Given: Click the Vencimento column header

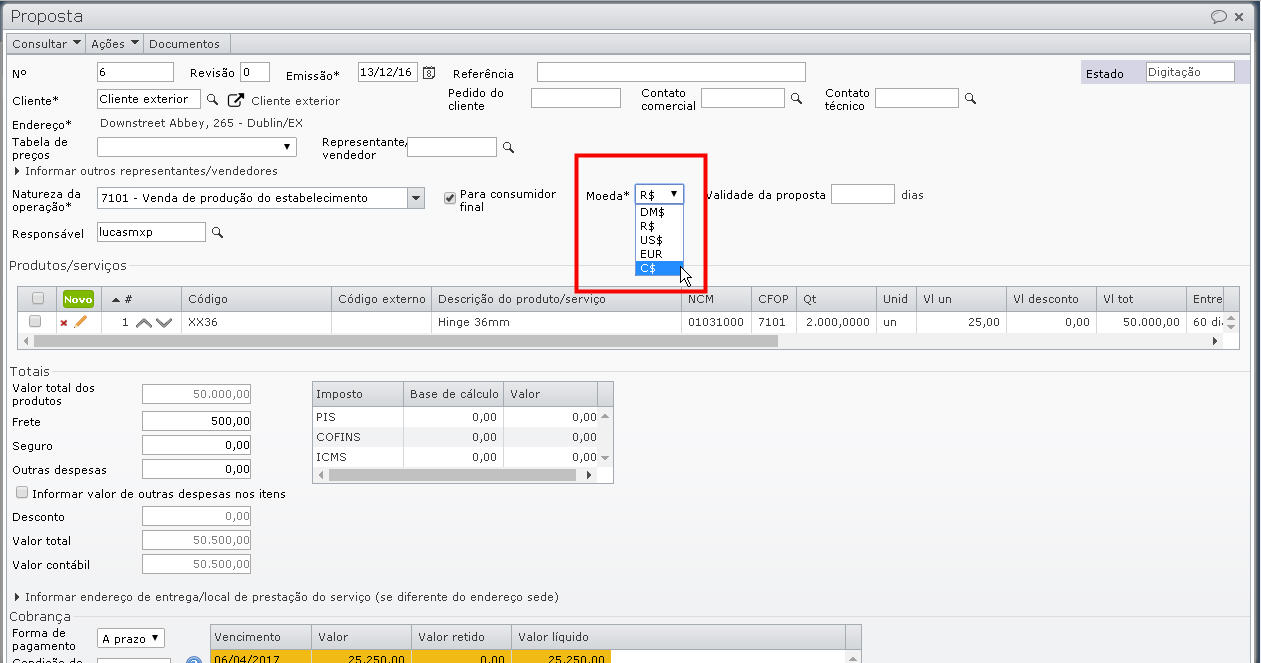Looking at the screenshot, I should tap(260, 637).
